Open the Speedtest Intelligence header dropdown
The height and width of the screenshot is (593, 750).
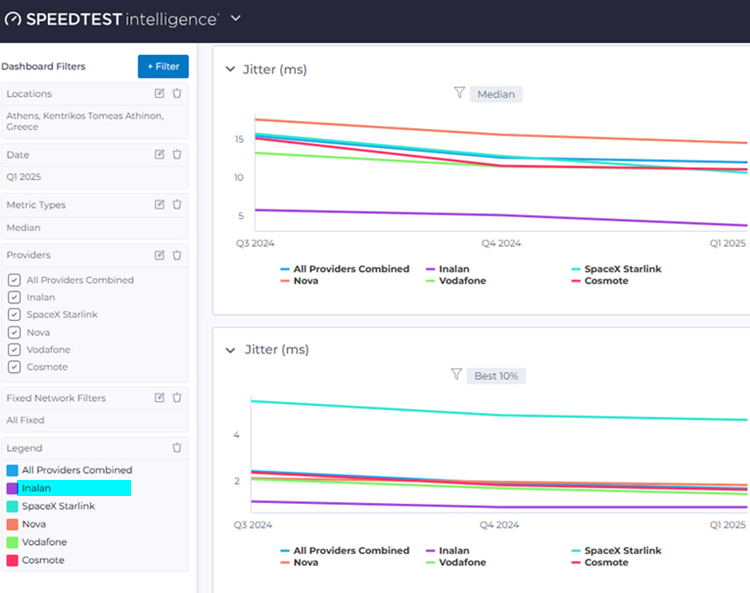pos(236,18)
